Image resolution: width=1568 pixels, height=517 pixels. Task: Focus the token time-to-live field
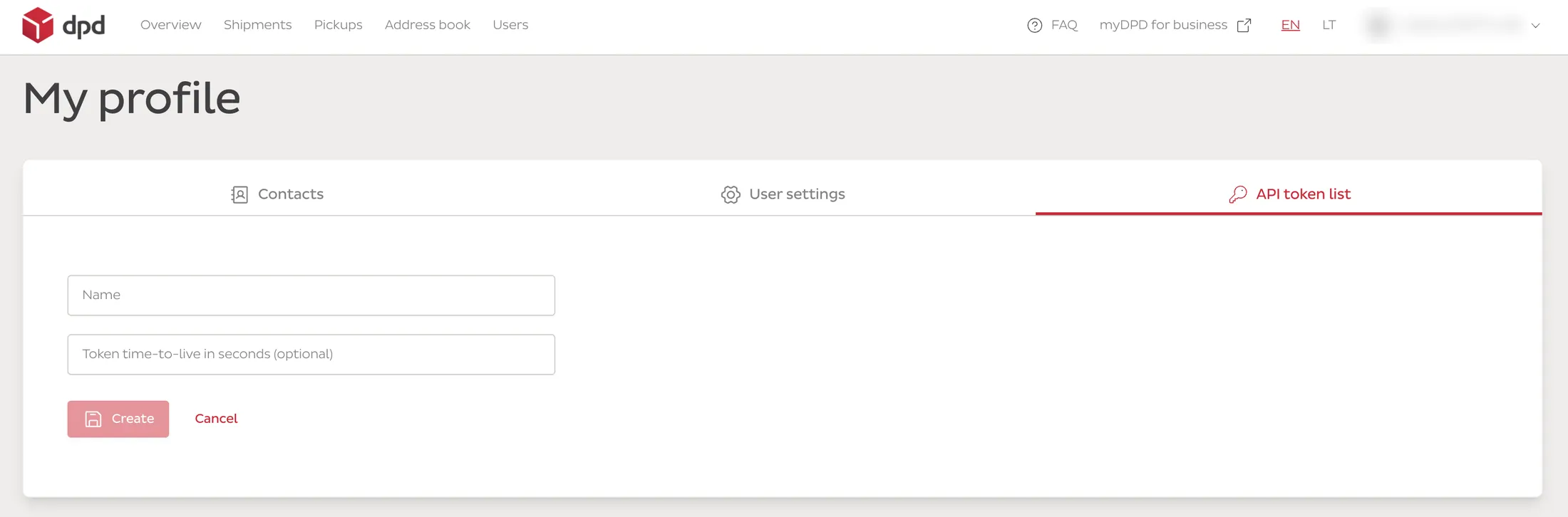[311, 355]
